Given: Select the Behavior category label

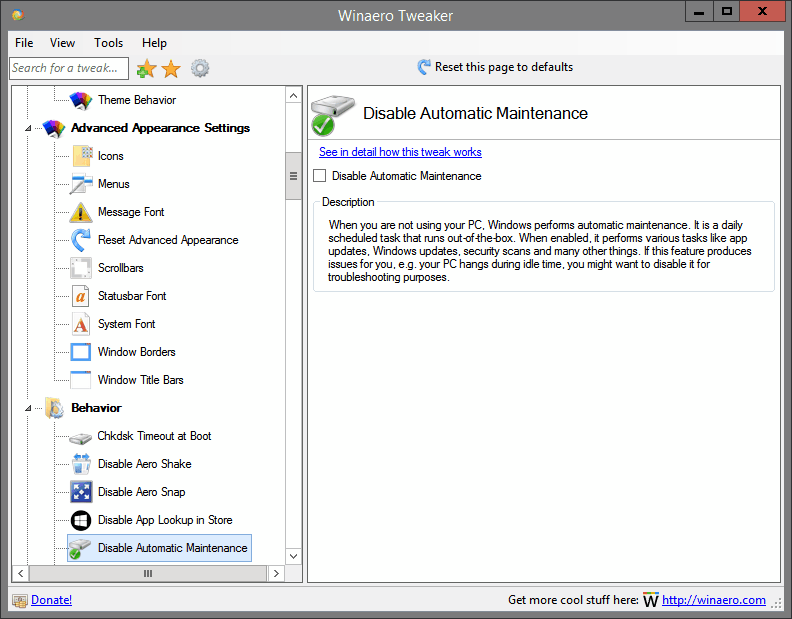Looking at the screenshot, I should [96, 408].
